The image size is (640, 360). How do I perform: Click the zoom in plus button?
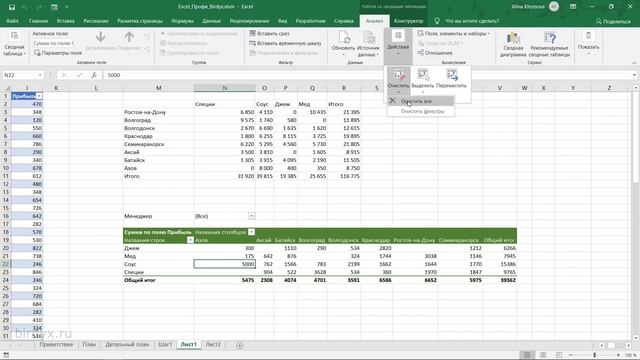point(618,356)
